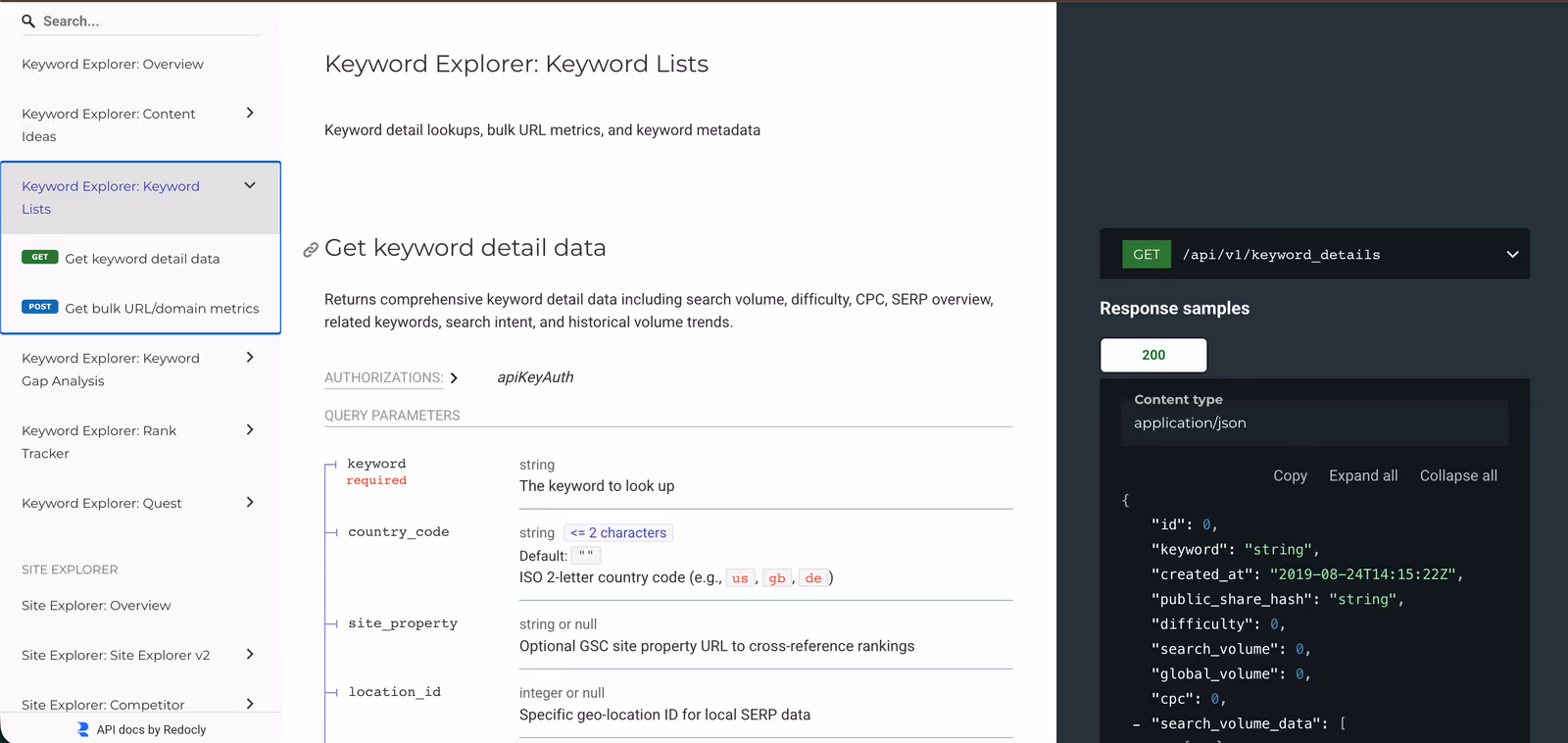The image size is (1568, 743).
Task: Open the endpoint URL dropdown chevron
Action: coord(1512,254)
